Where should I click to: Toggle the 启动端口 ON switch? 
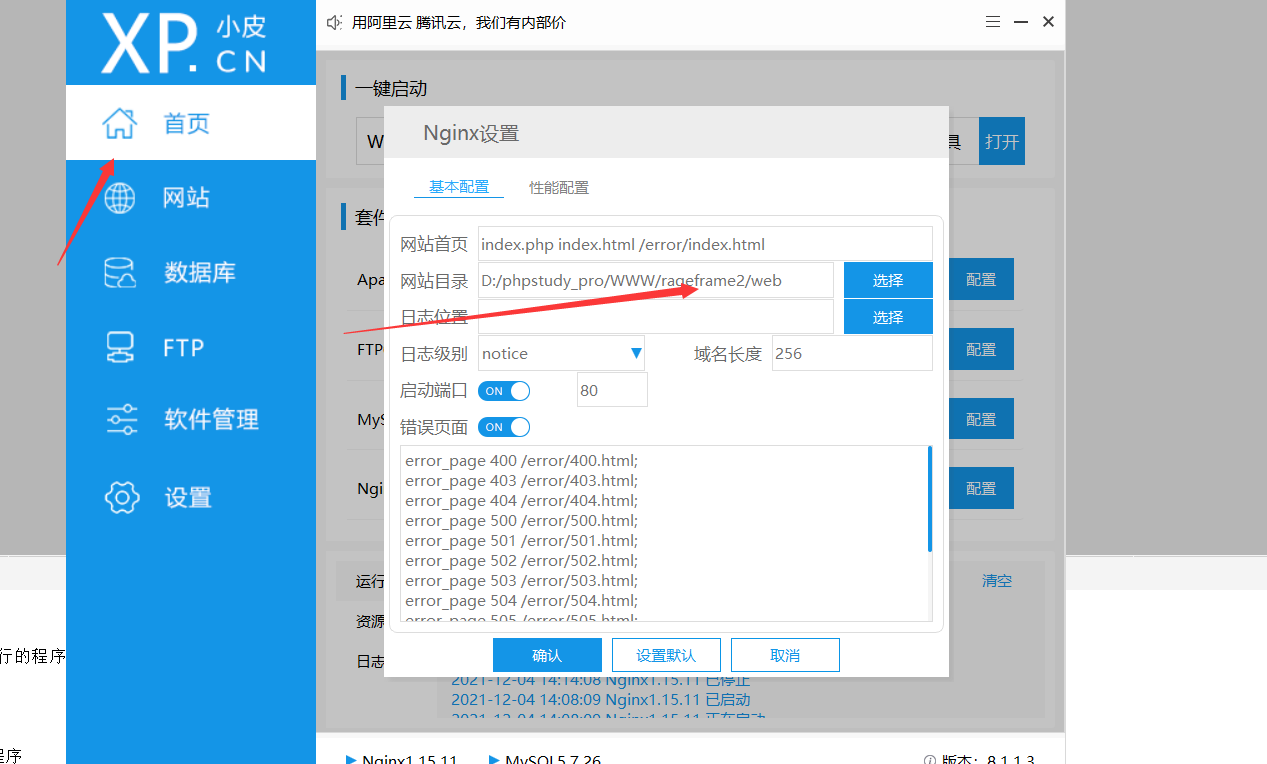pyautogui.click(x=504, y=390)
